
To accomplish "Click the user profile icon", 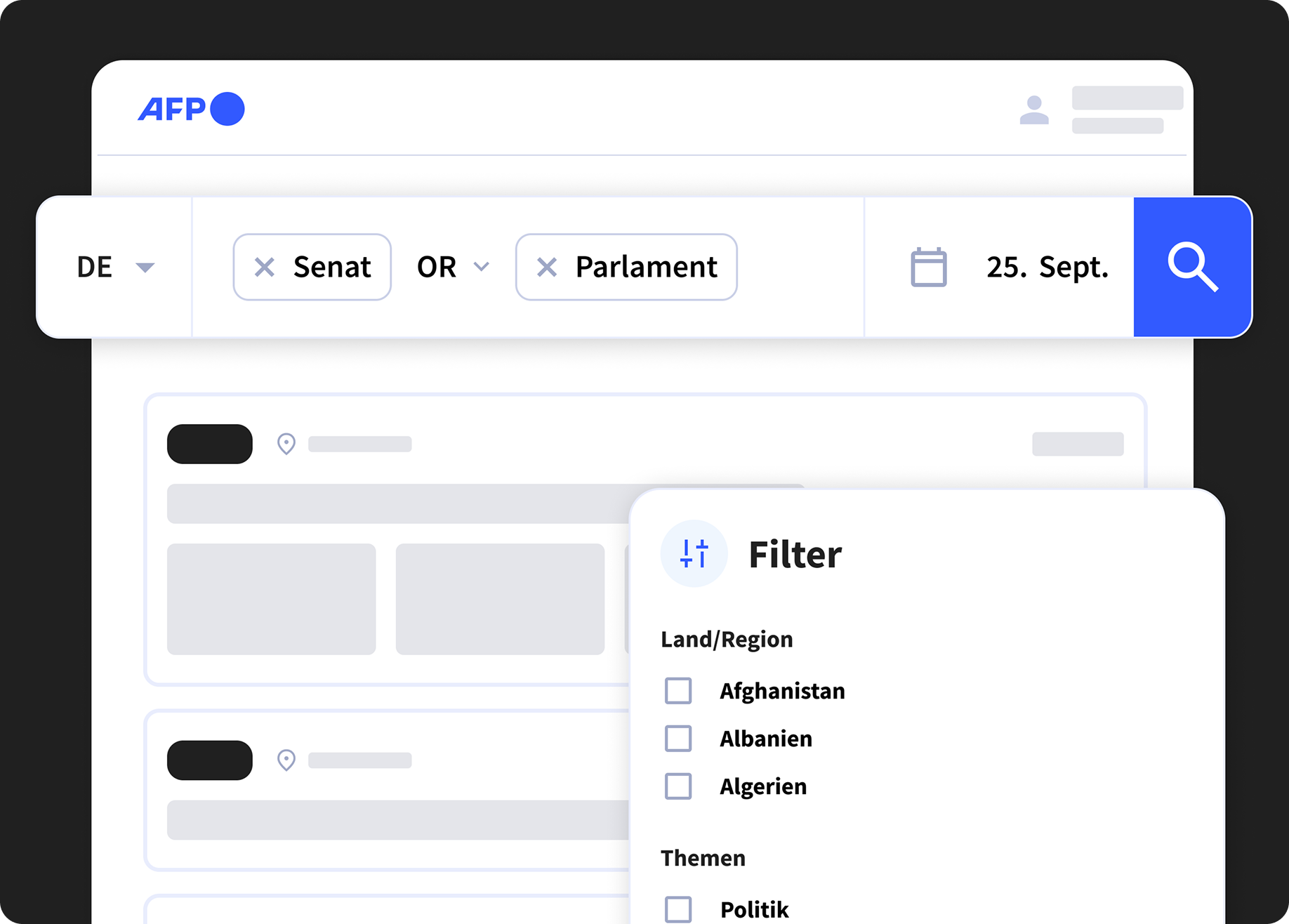I will 1033,110.
